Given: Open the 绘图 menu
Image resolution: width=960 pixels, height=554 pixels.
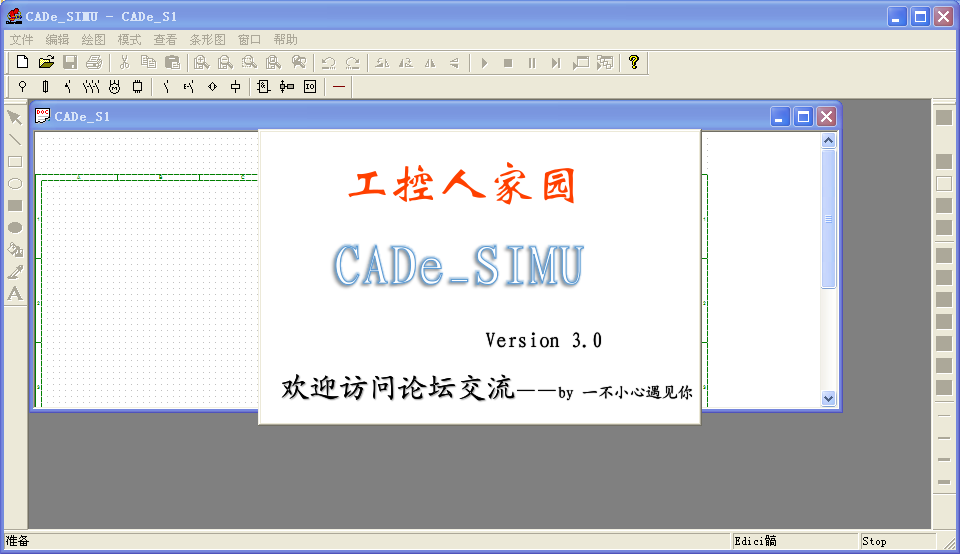Looking at the screenshot, I should pos(93,40).
